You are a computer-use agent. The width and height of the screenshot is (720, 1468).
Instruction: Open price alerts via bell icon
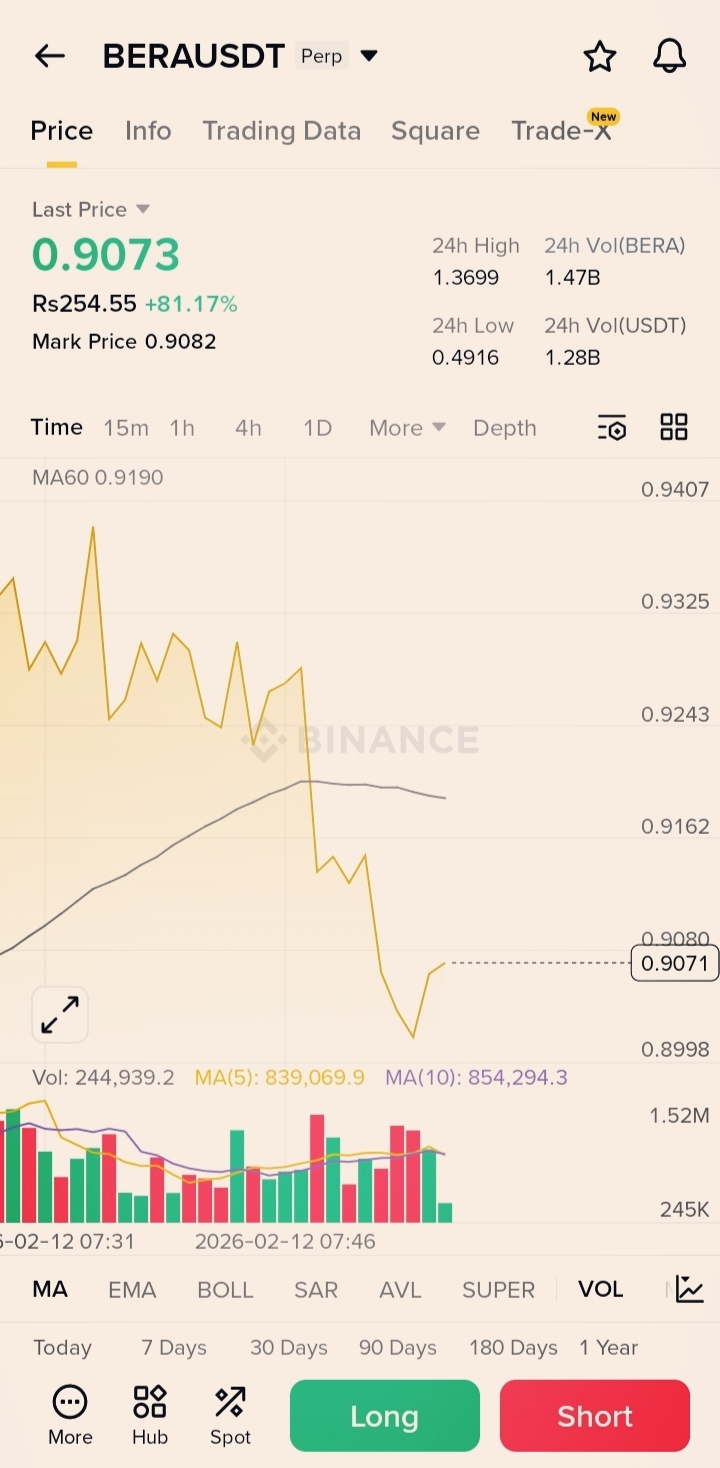coord(669,56)
